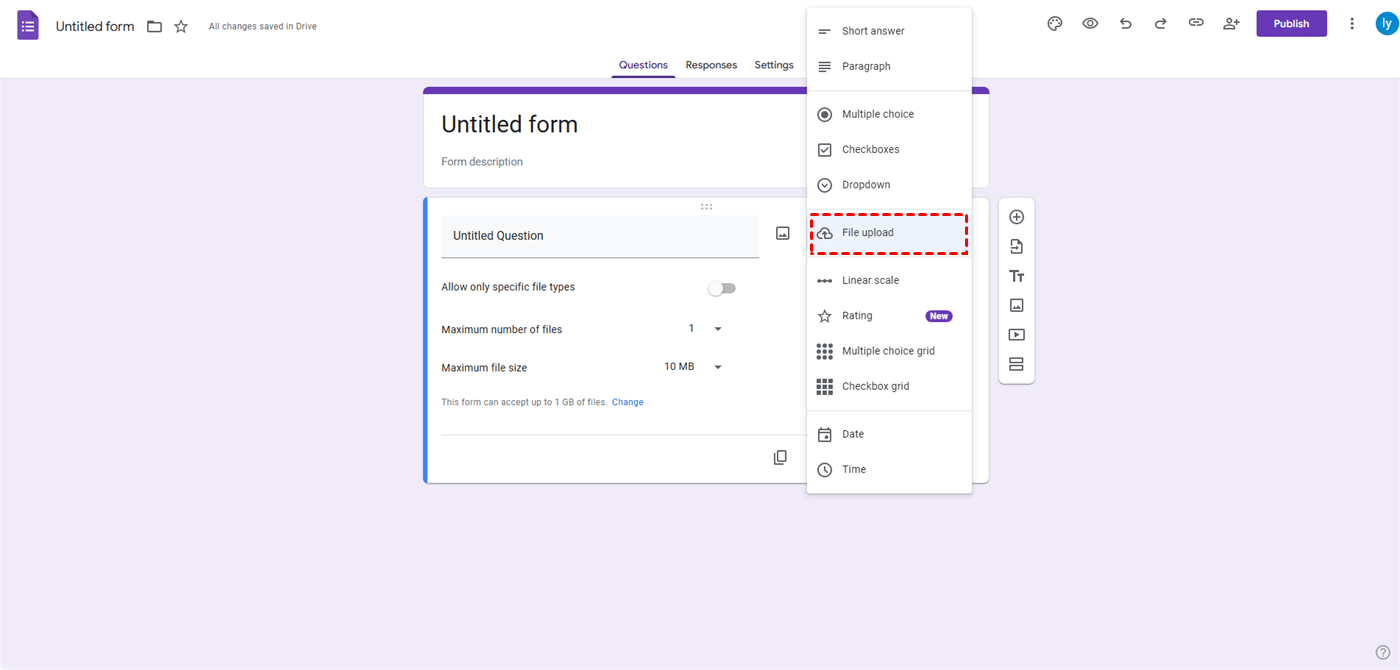
Task: Toggle Allow only specific file types
Action: pos(721,288)
